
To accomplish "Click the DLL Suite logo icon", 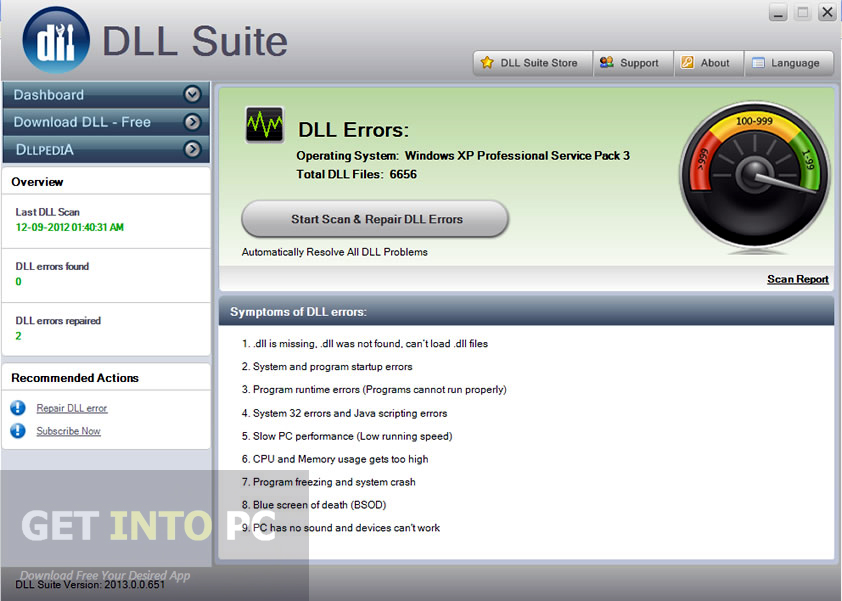I will [x=56, y=40].
